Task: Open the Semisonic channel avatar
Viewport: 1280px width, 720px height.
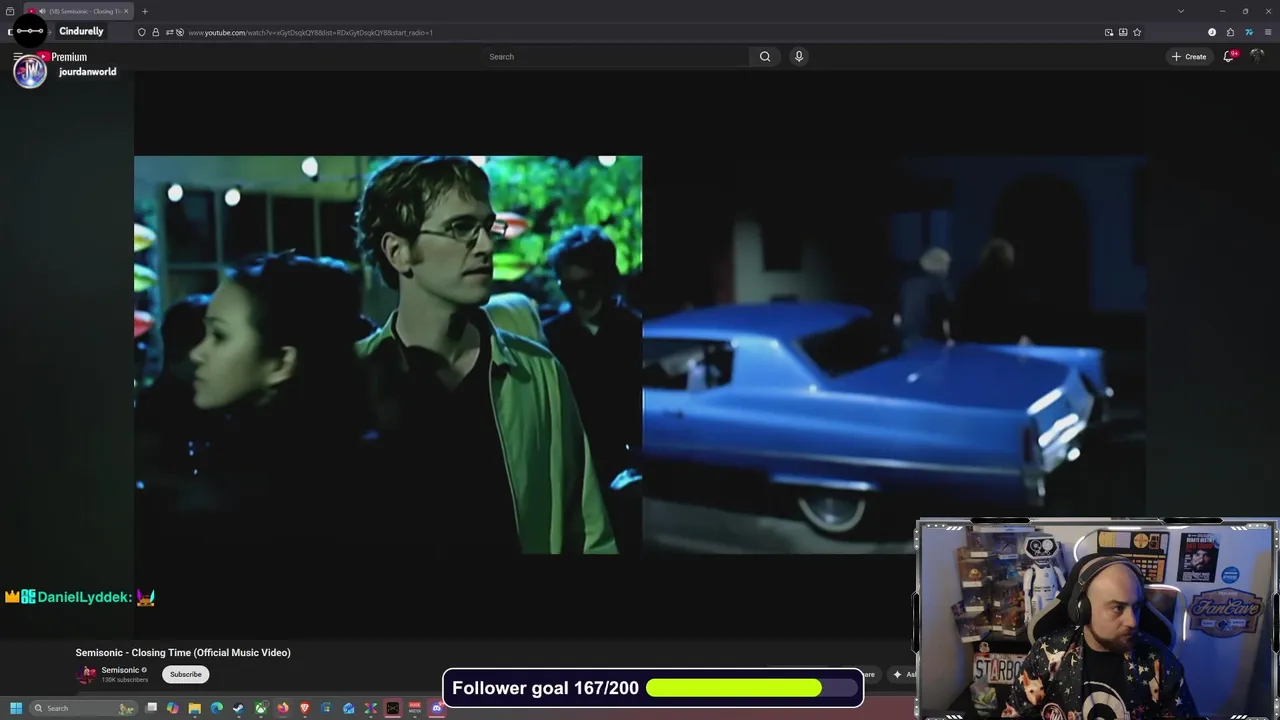Action: (x=87, y=674)
